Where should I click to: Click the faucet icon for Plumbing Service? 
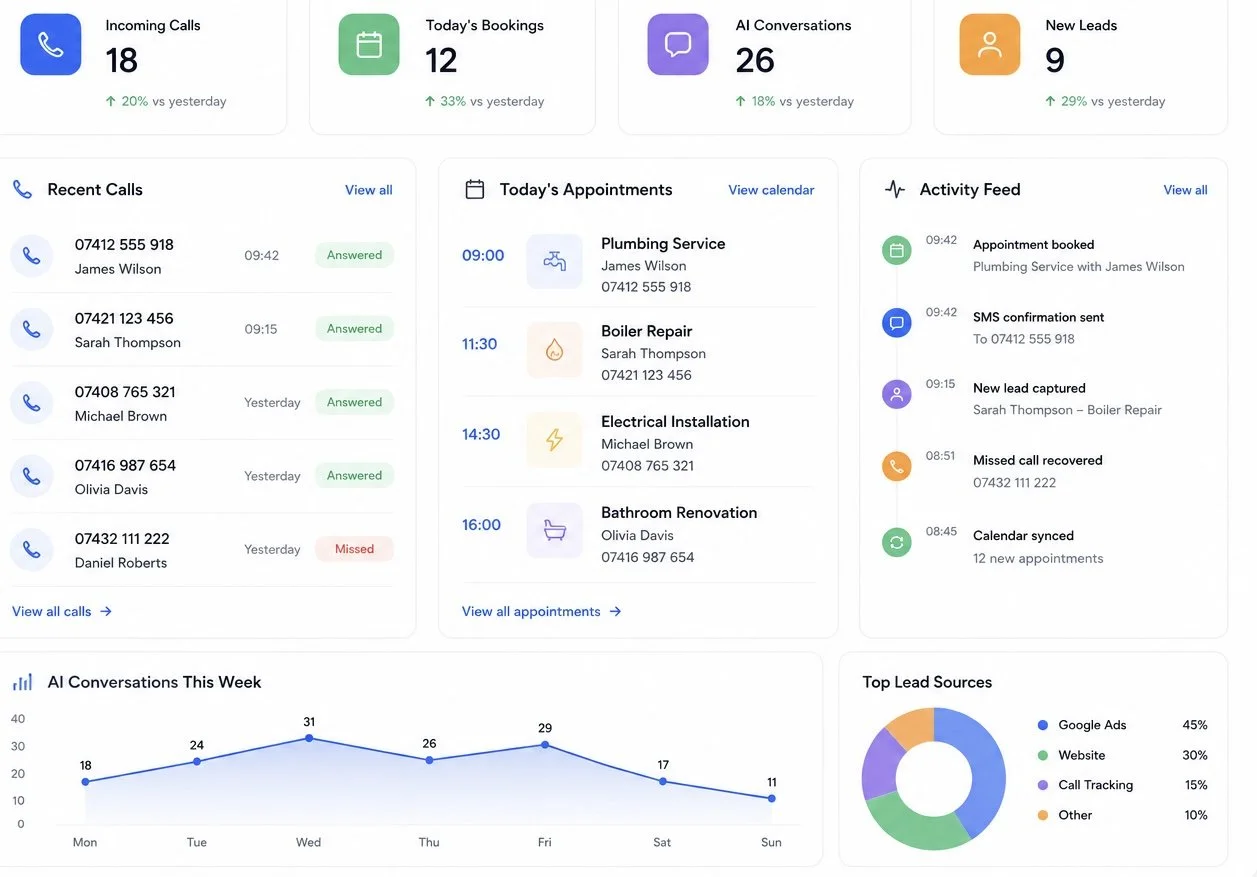[x=554, y=262]
